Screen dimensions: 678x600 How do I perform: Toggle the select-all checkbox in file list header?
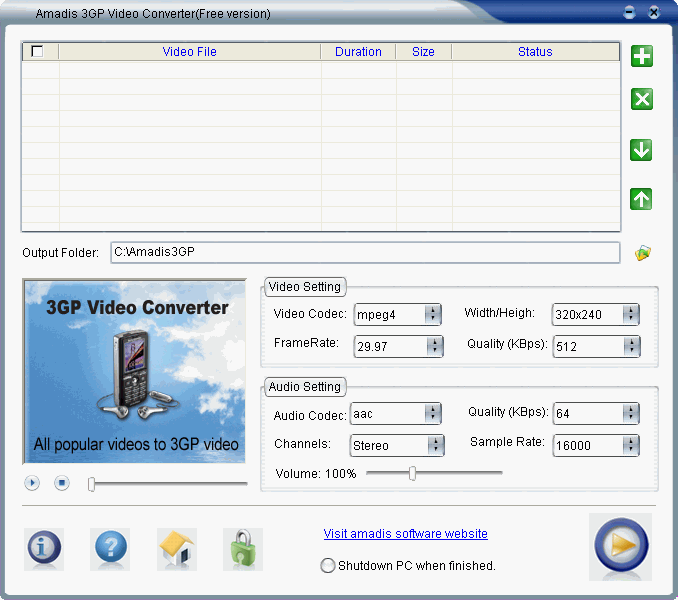click(38, 52)
